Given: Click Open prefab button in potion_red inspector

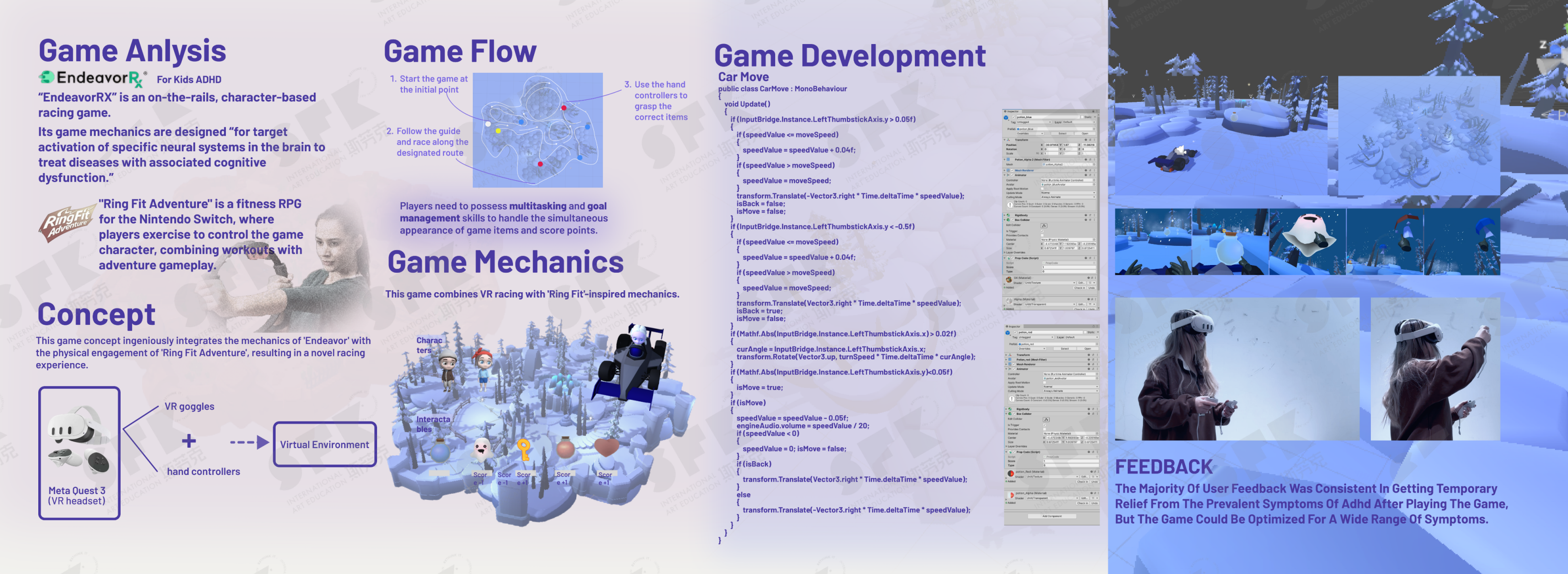Looking at the screenshot, I should tap(1089, 349).
